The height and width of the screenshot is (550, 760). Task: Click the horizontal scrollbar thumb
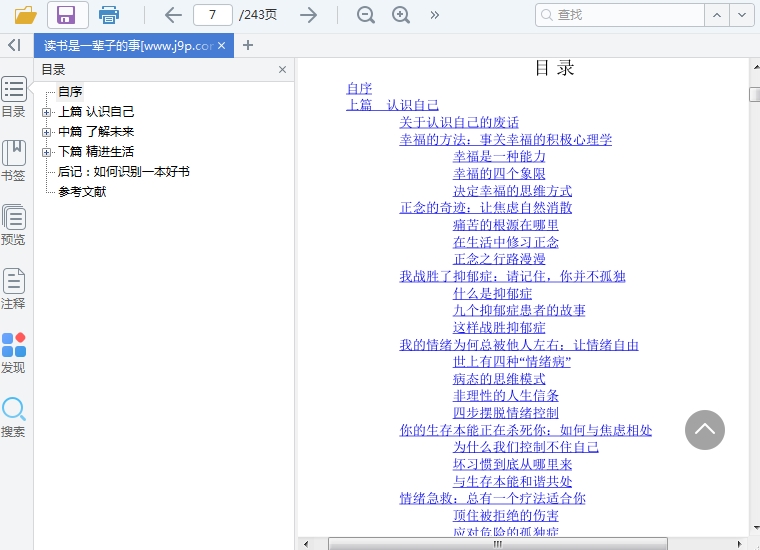(498, 544)
